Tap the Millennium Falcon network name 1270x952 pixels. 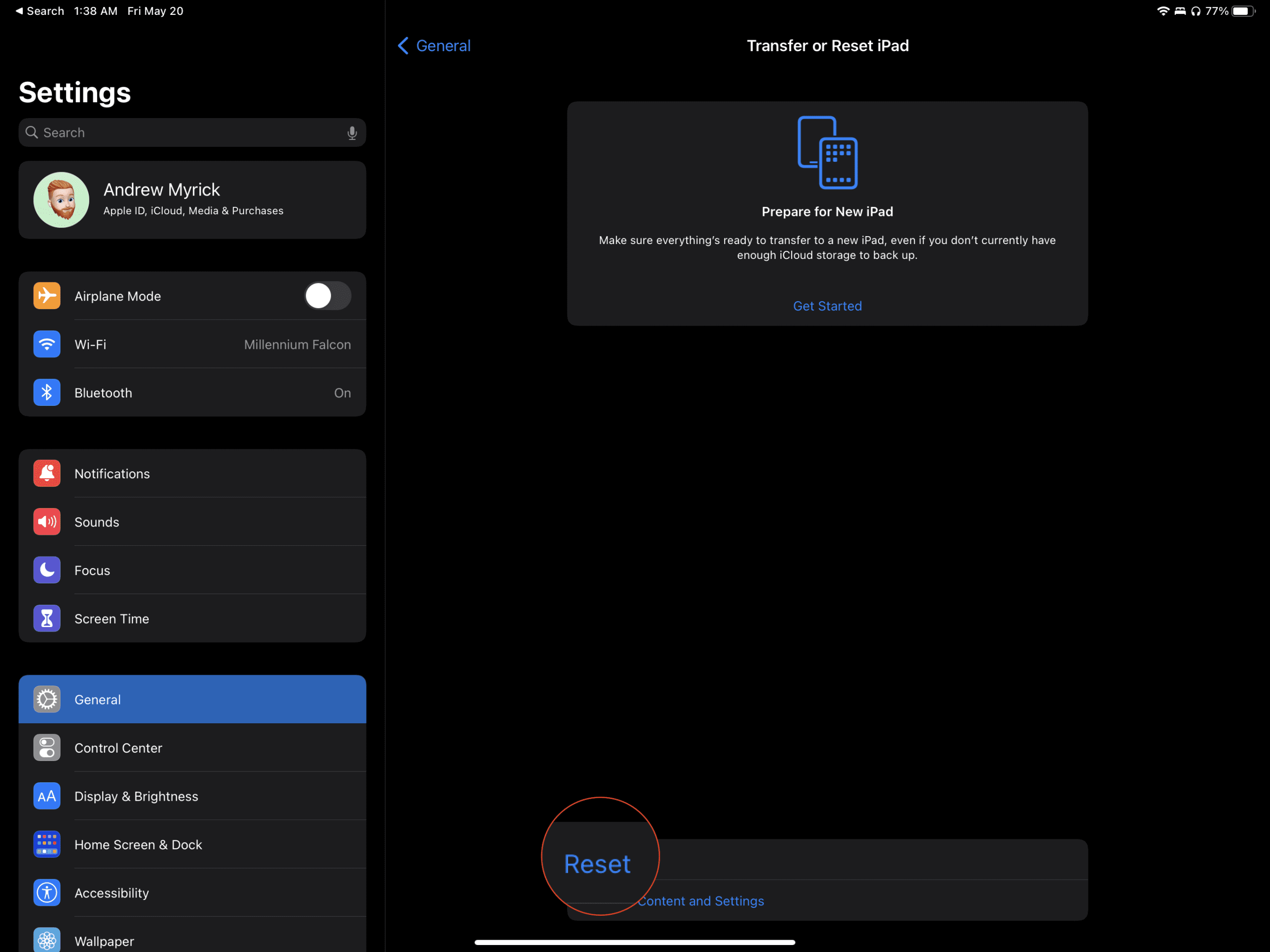297,344
